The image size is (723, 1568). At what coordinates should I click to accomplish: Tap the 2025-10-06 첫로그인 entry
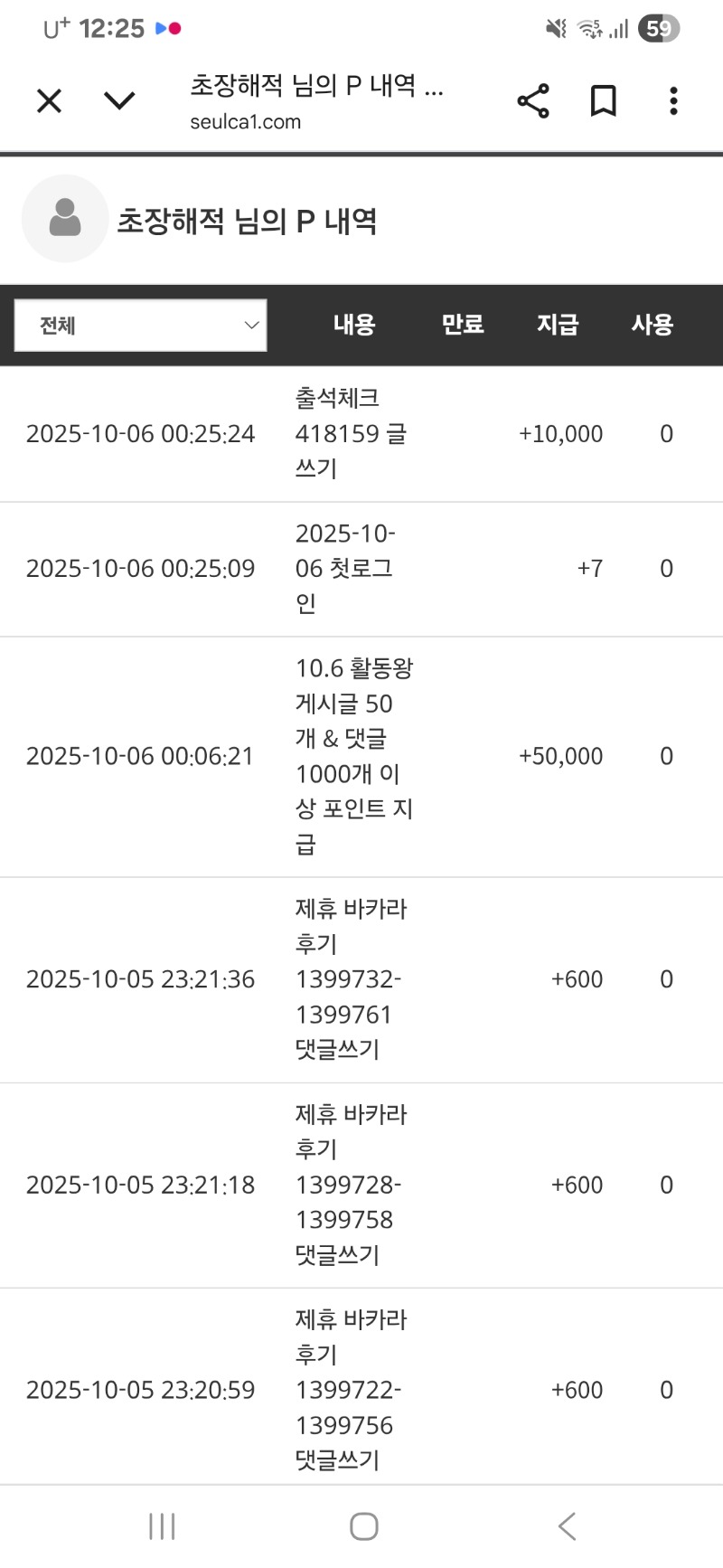tap(344, 568)
